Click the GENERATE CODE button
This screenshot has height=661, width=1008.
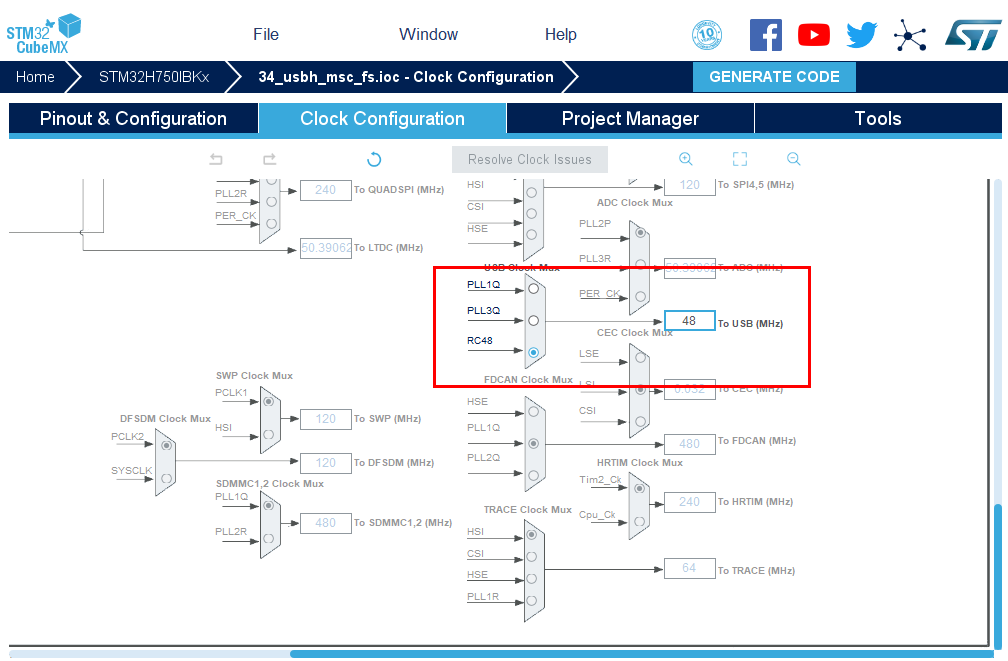pos(775,77)
